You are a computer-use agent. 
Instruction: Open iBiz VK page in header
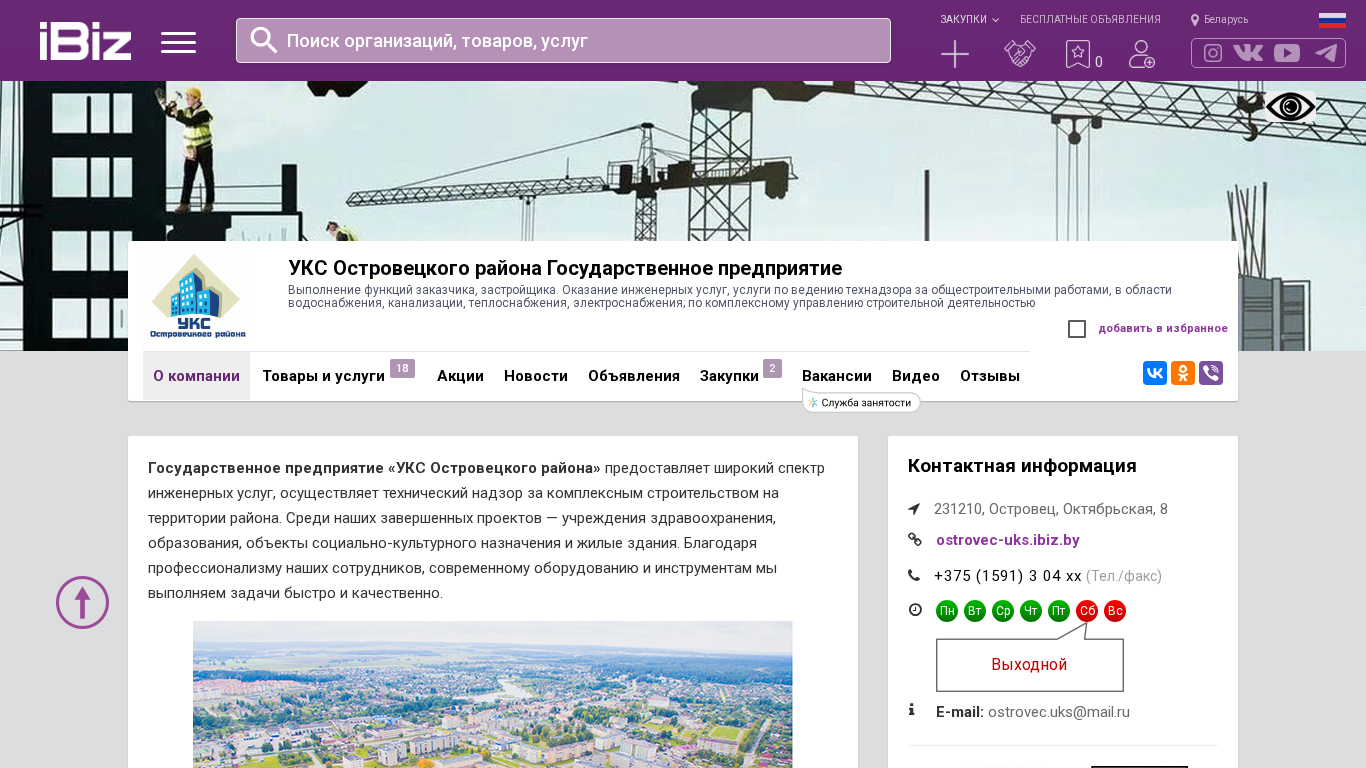point(1248,53)
